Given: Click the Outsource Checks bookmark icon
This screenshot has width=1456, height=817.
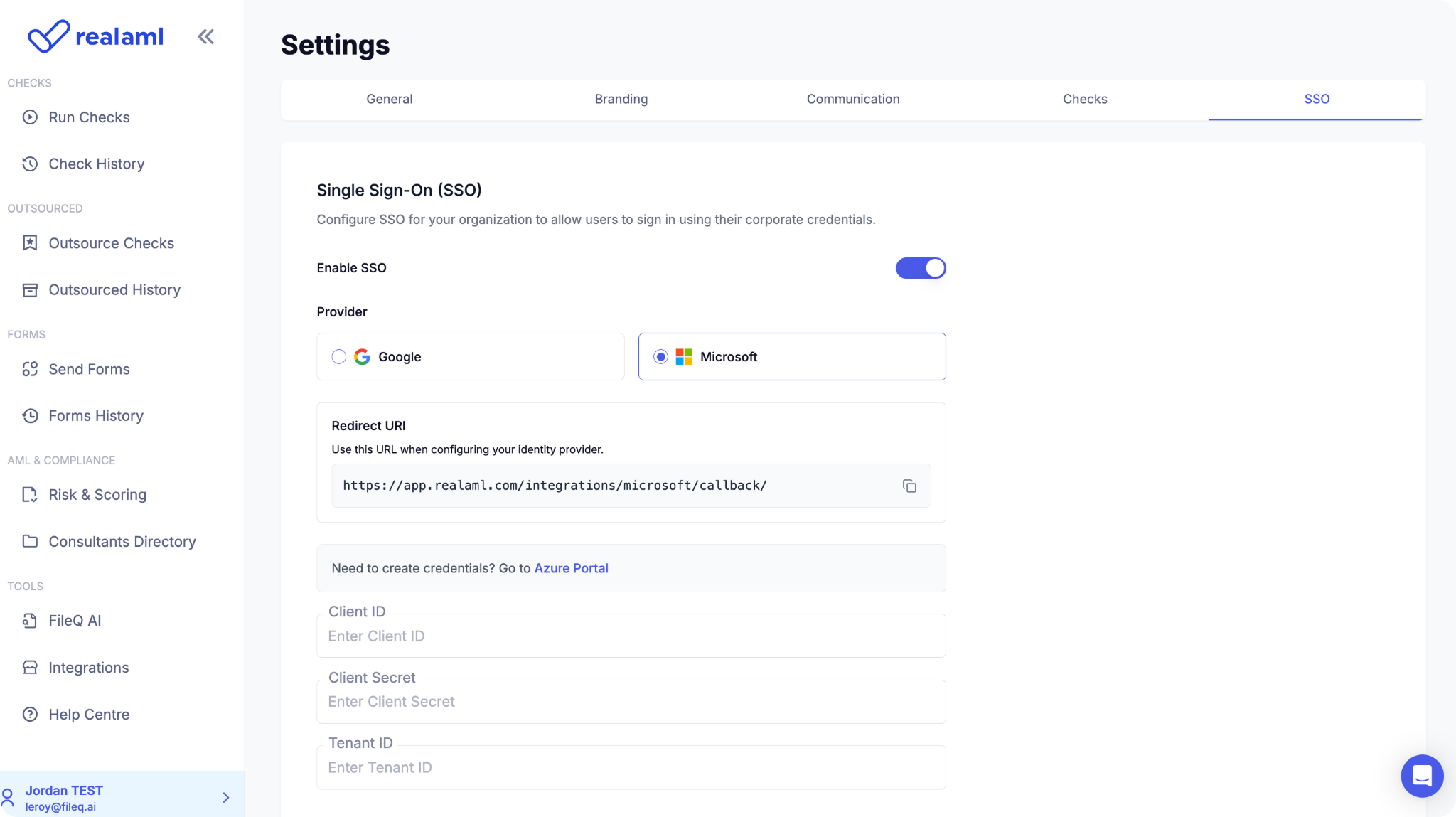Looking at the screenshot, I should coord(30,243).
